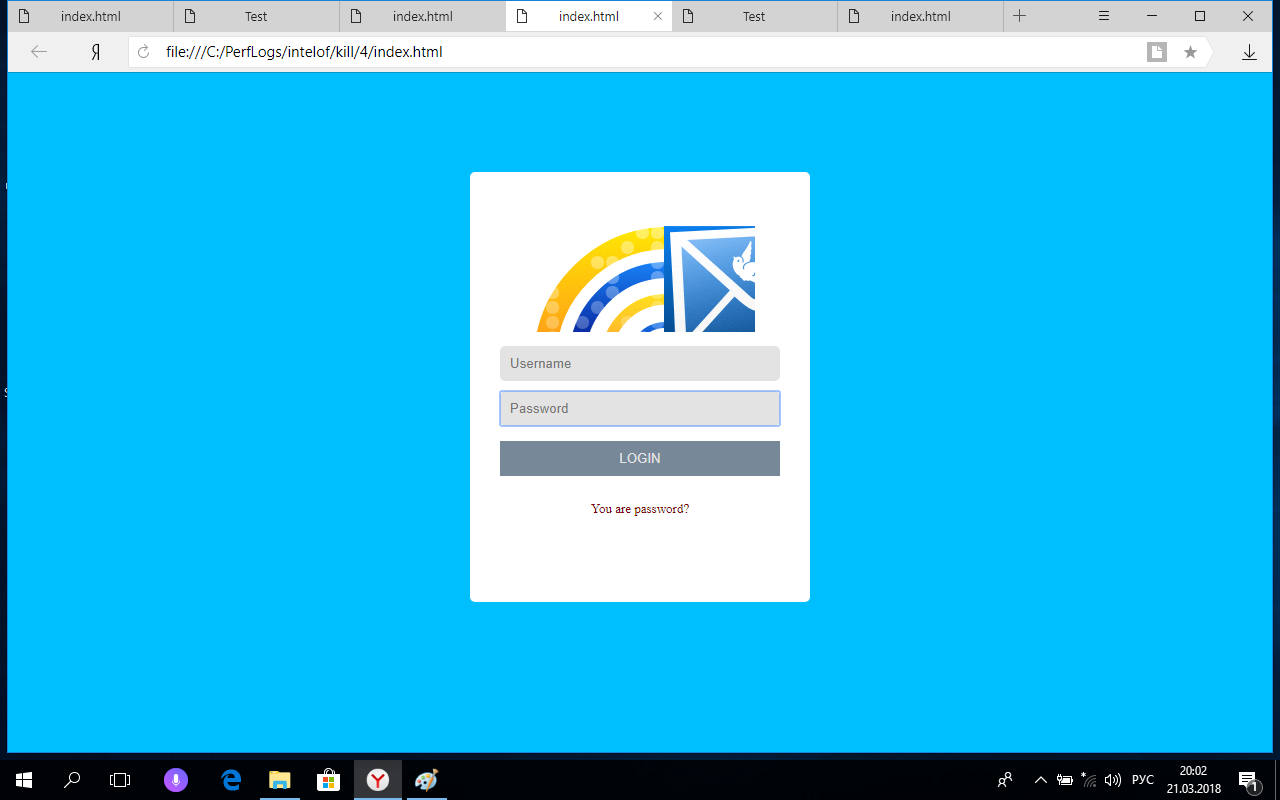Focus the Password input field
The width and height of the screenshot is (1280, 800).
click(x=640, y=408)
